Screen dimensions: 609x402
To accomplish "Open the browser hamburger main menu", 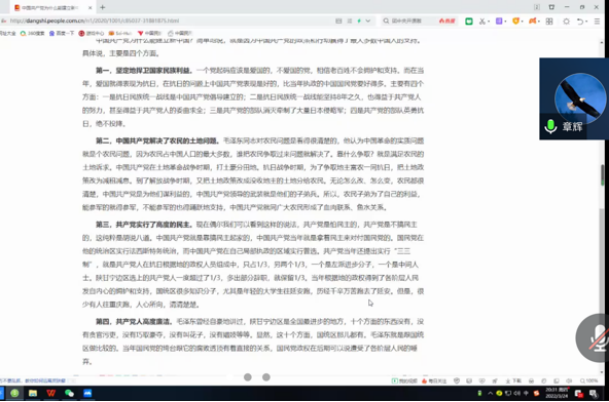I will click(x=597, y=21).
